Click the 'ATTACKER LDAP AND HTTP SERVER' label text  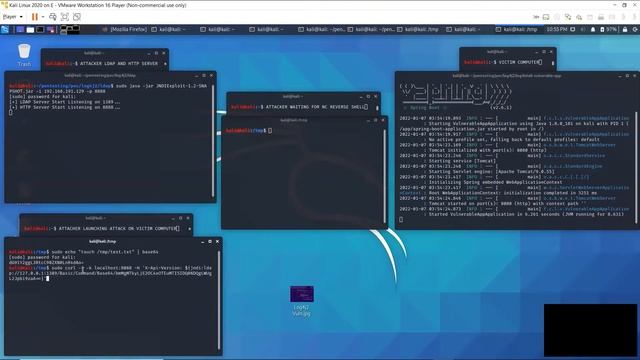119,64
